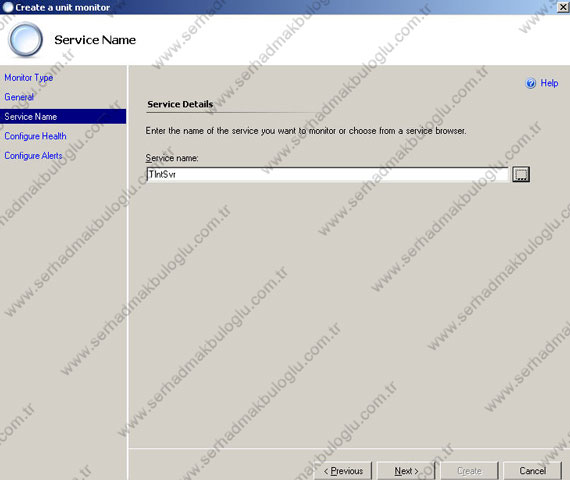570x480 pixels.
Task: Click the 'Service Name' page title text
Action: (x=95, y=40)
